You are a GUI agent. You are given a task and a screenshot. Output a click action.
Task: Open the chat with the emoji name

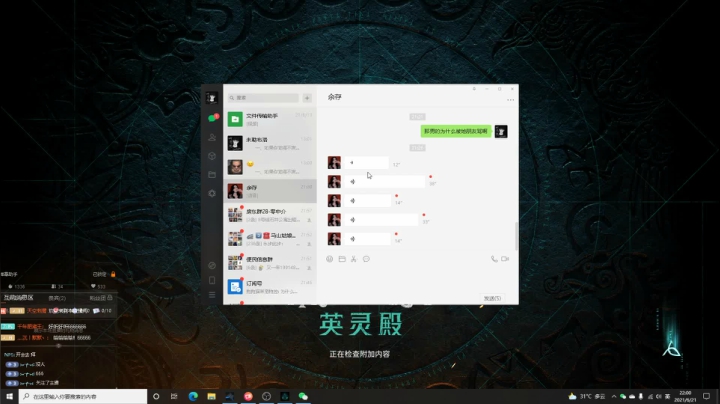(x=270, y=167)
